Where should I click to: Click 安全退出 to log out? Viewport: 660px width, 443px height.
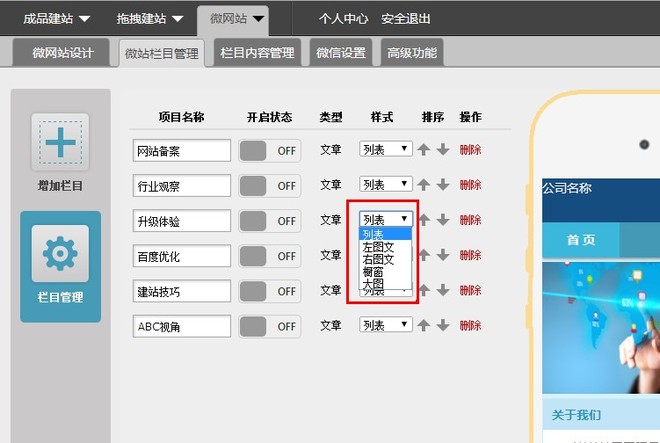(405, 18)
